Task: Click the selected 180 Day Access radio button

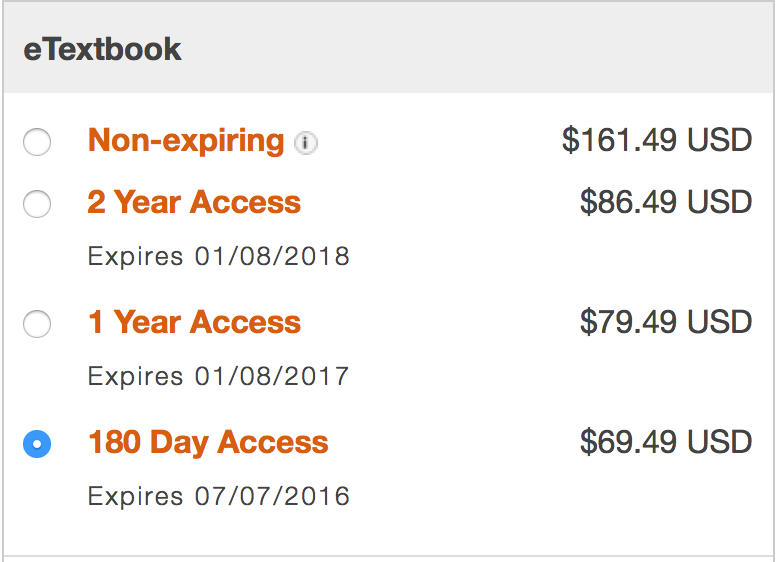Action: (x=37, y=444)
